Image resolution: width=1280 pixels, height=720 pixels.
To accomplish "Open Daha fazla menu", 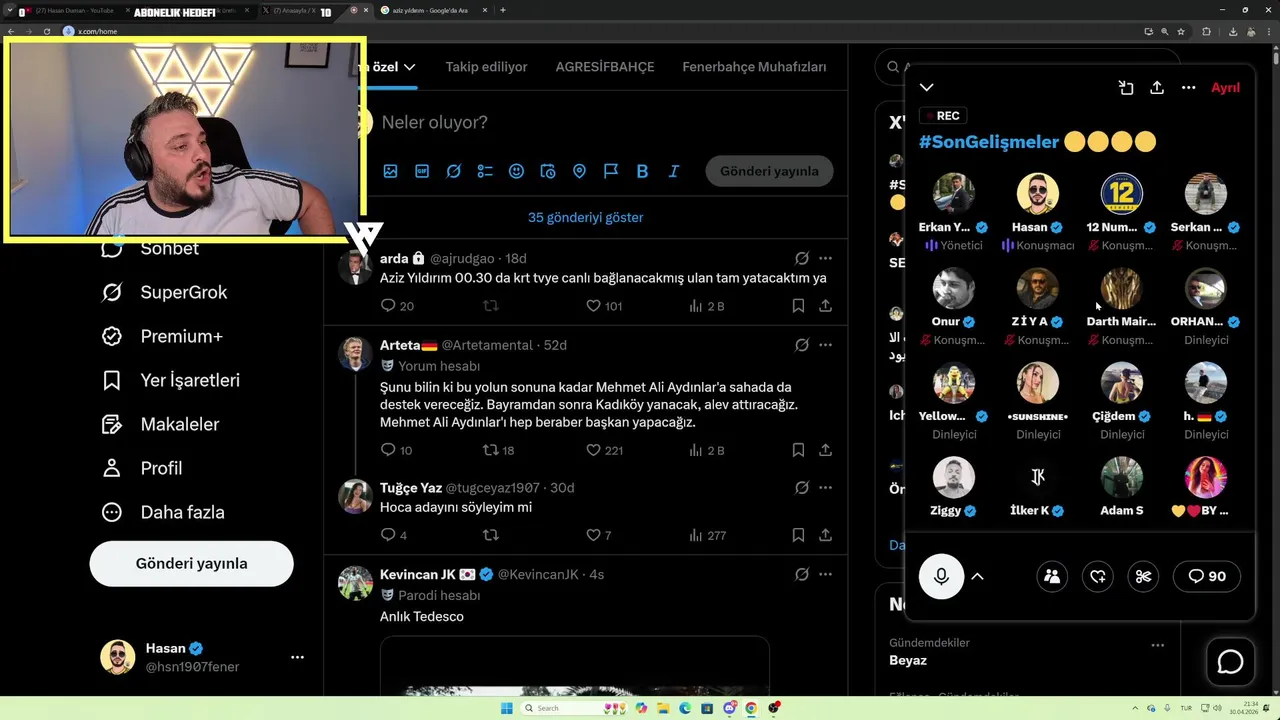I will pyautogui.click(x=164, y=512).
